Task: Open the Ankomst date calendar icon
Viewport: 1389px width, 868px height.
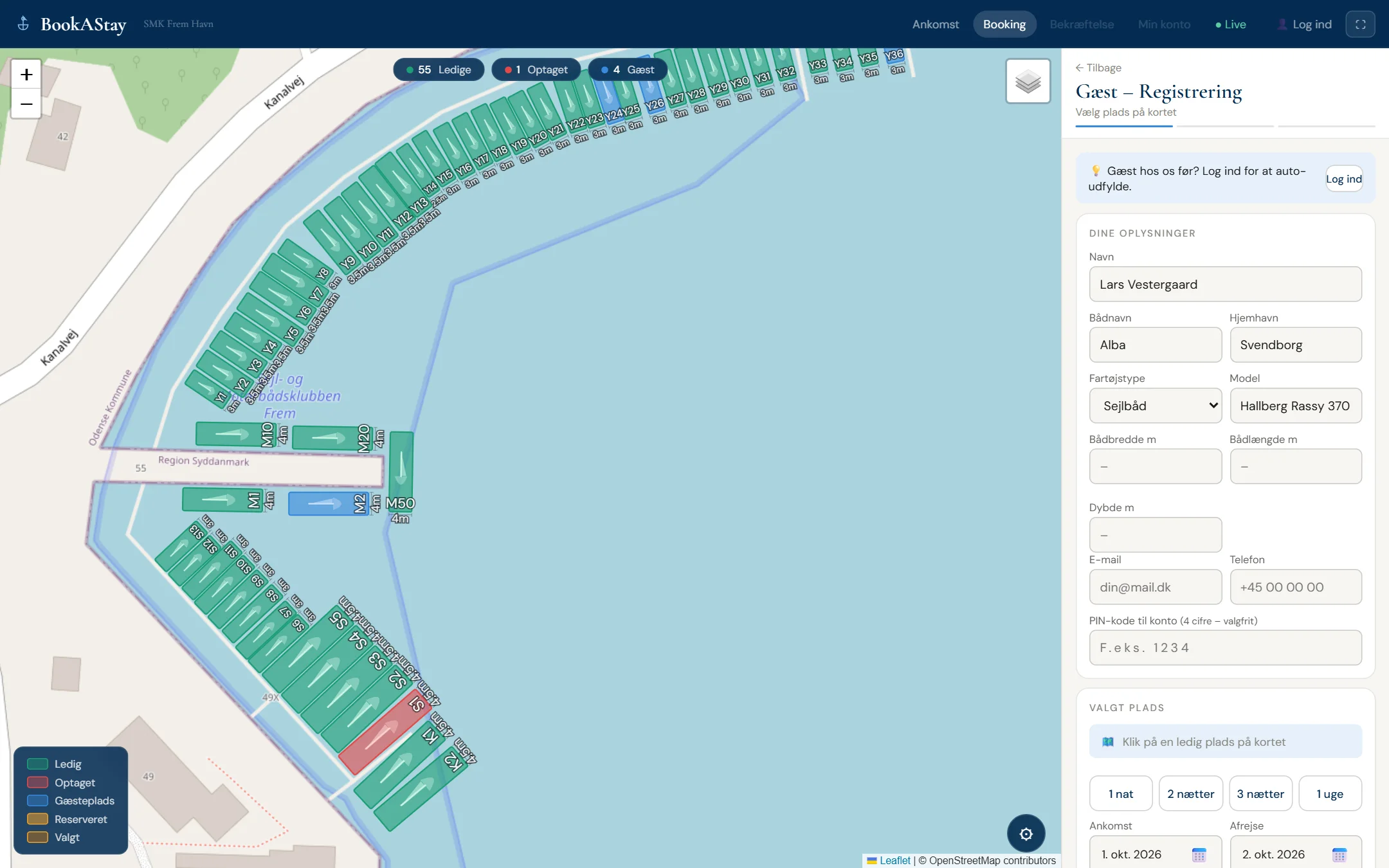Action: click(x=1199, y=854)
